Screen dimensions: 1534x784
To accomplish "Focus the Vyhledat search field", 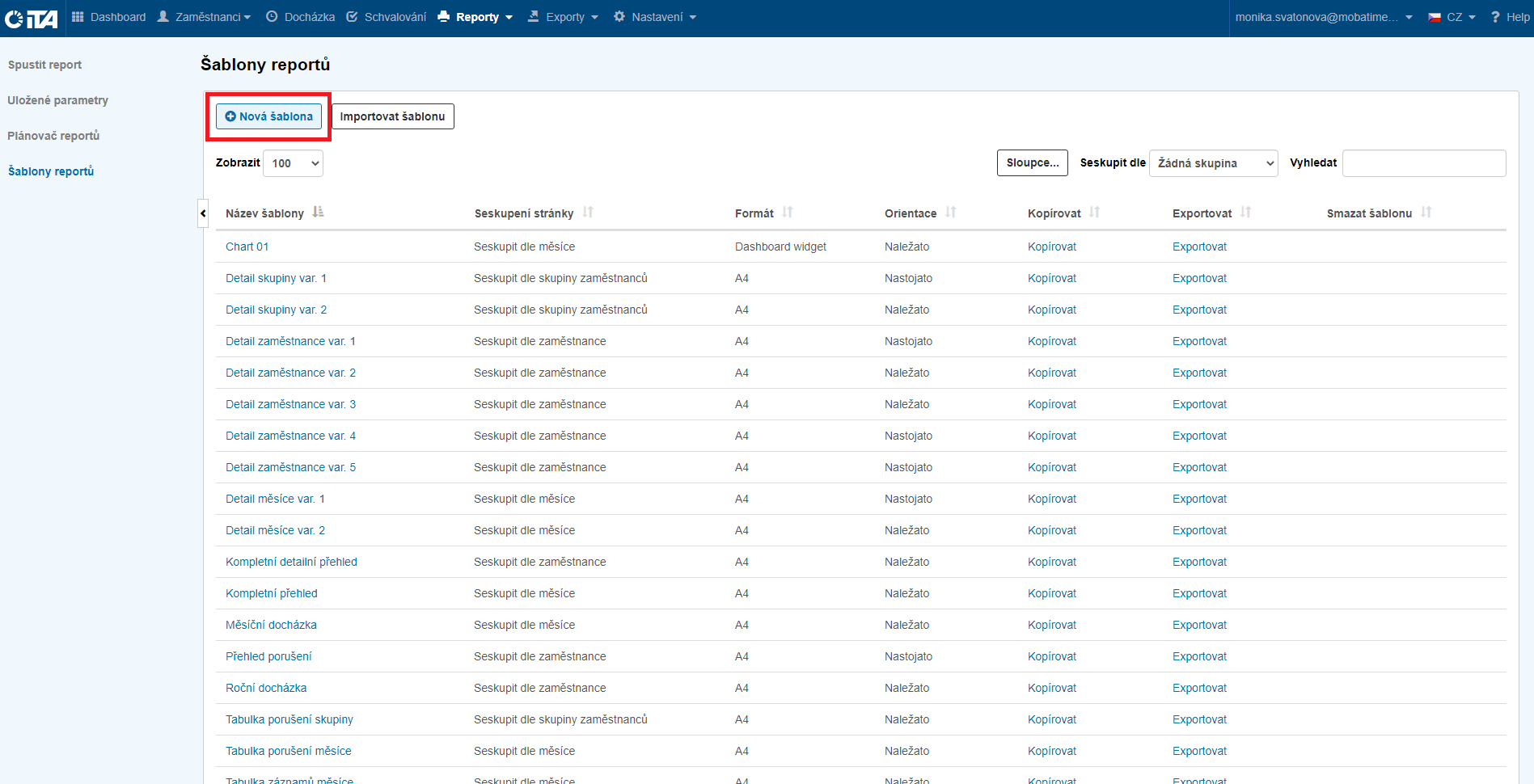I will [1423, 163].
